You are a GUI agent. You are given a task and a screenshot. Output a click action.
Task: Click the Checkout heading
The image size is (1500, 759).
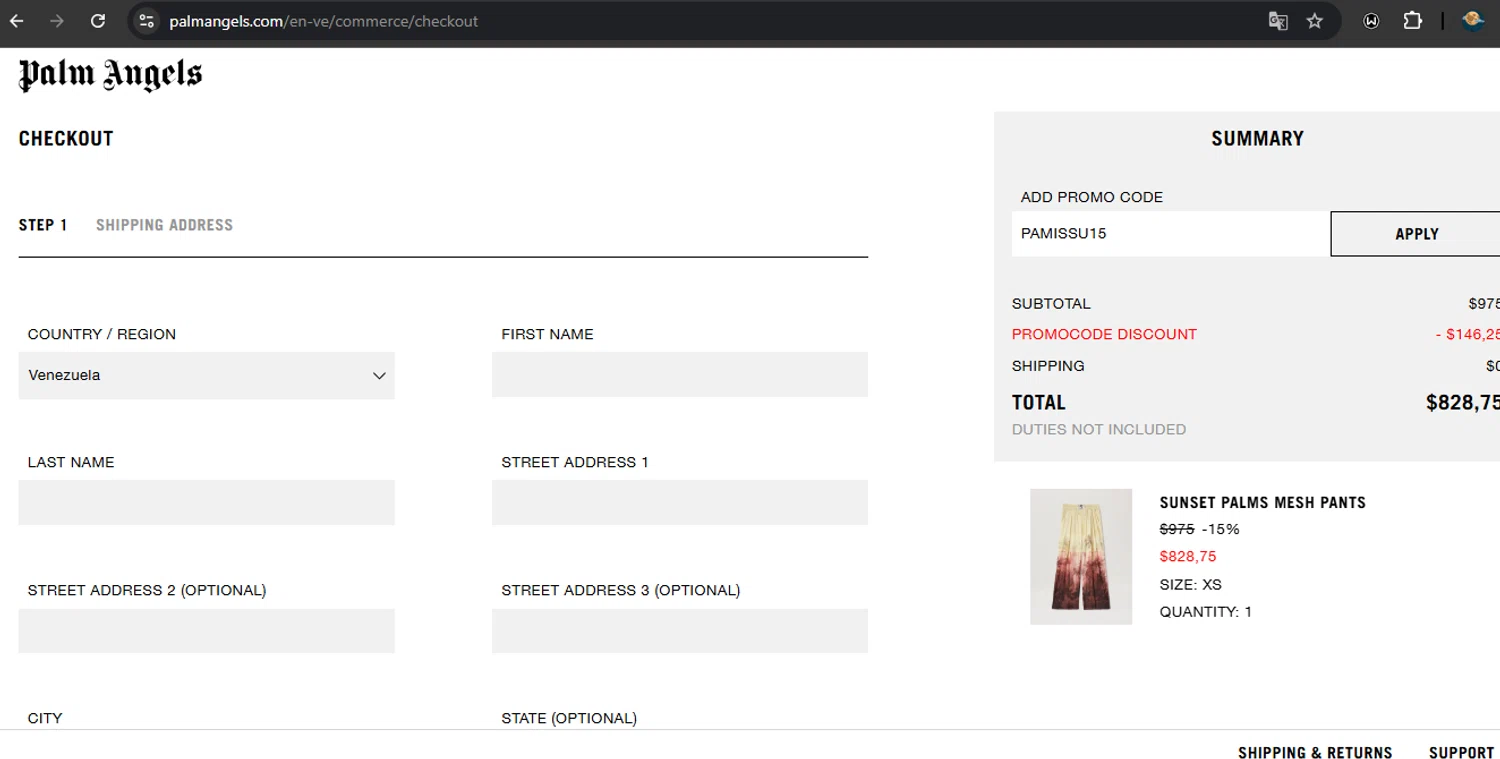click(66, 138)
